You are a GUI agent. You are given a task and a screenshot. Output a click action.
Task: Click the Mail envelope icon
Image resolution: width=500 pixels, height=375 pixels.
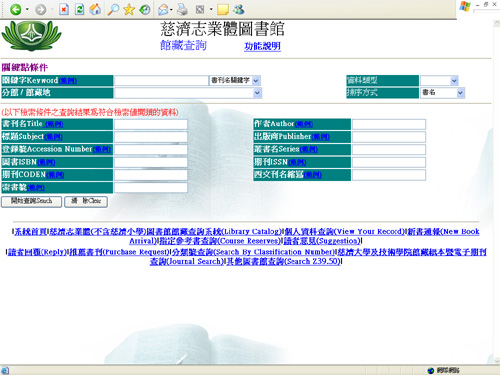[x=163, y=10]
